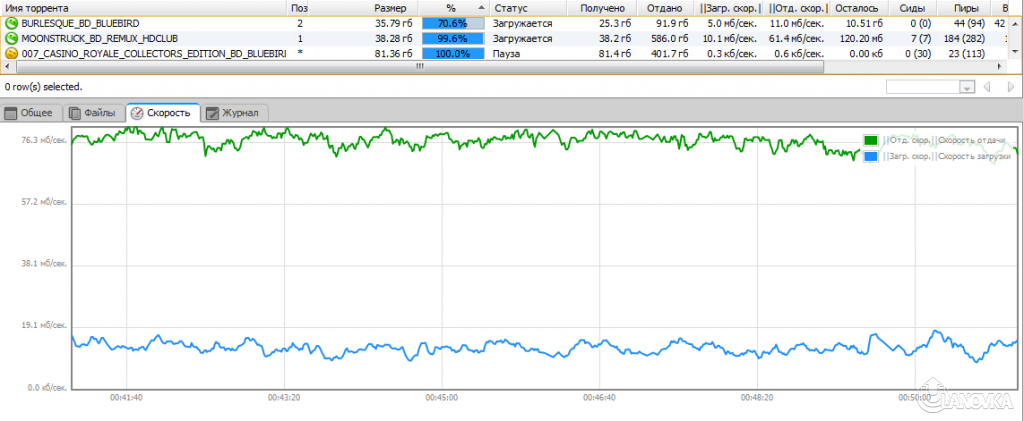The image size is (1024, 421).
Task: Click the horizontal scrollbar left arrow
Action: click(6, 67)
